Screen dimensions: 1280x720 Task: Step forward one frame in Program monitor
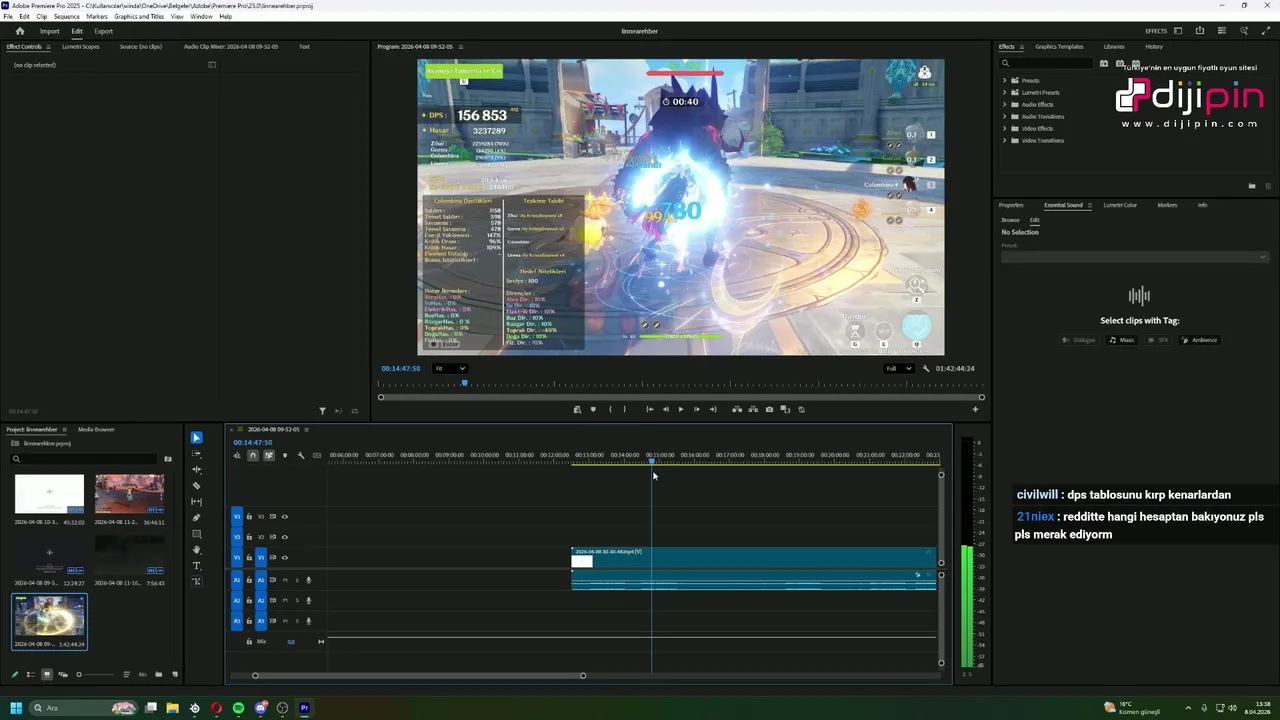[x=697, y=409]
